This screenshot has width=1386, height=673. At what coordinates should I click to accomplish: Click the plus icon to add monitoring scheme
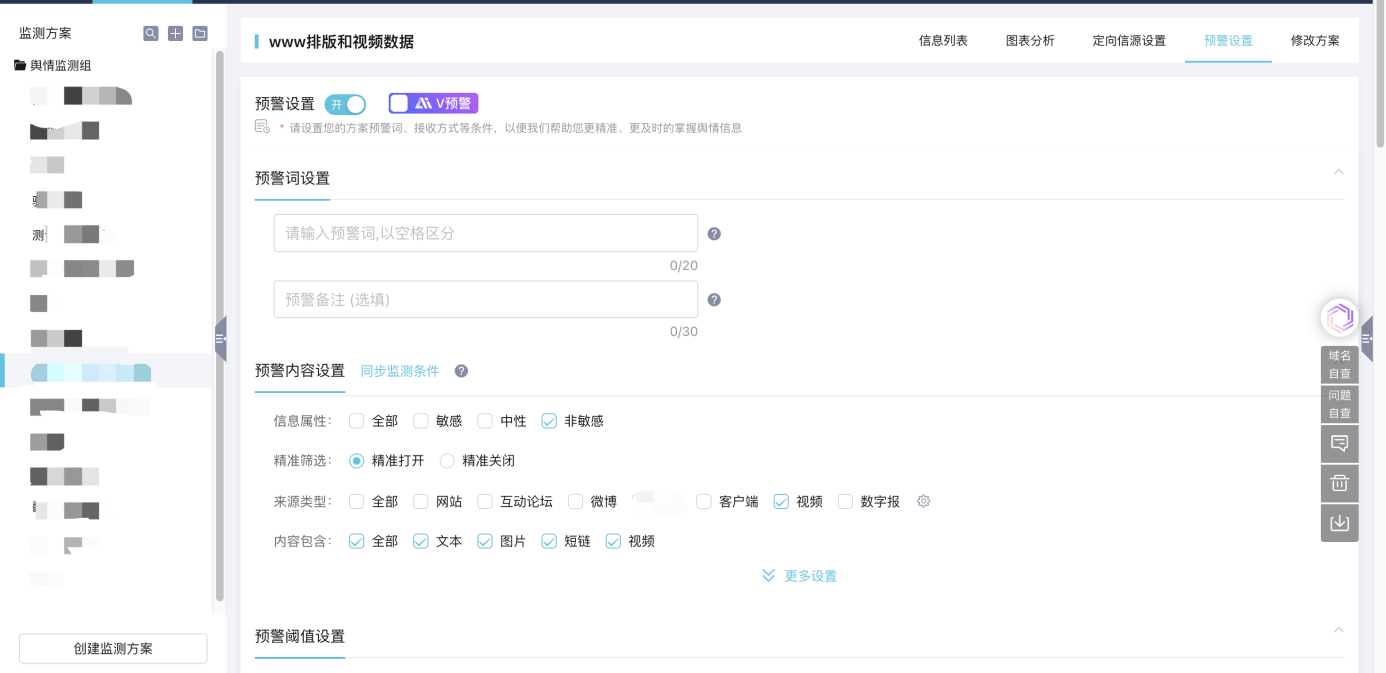click(175, 33)
